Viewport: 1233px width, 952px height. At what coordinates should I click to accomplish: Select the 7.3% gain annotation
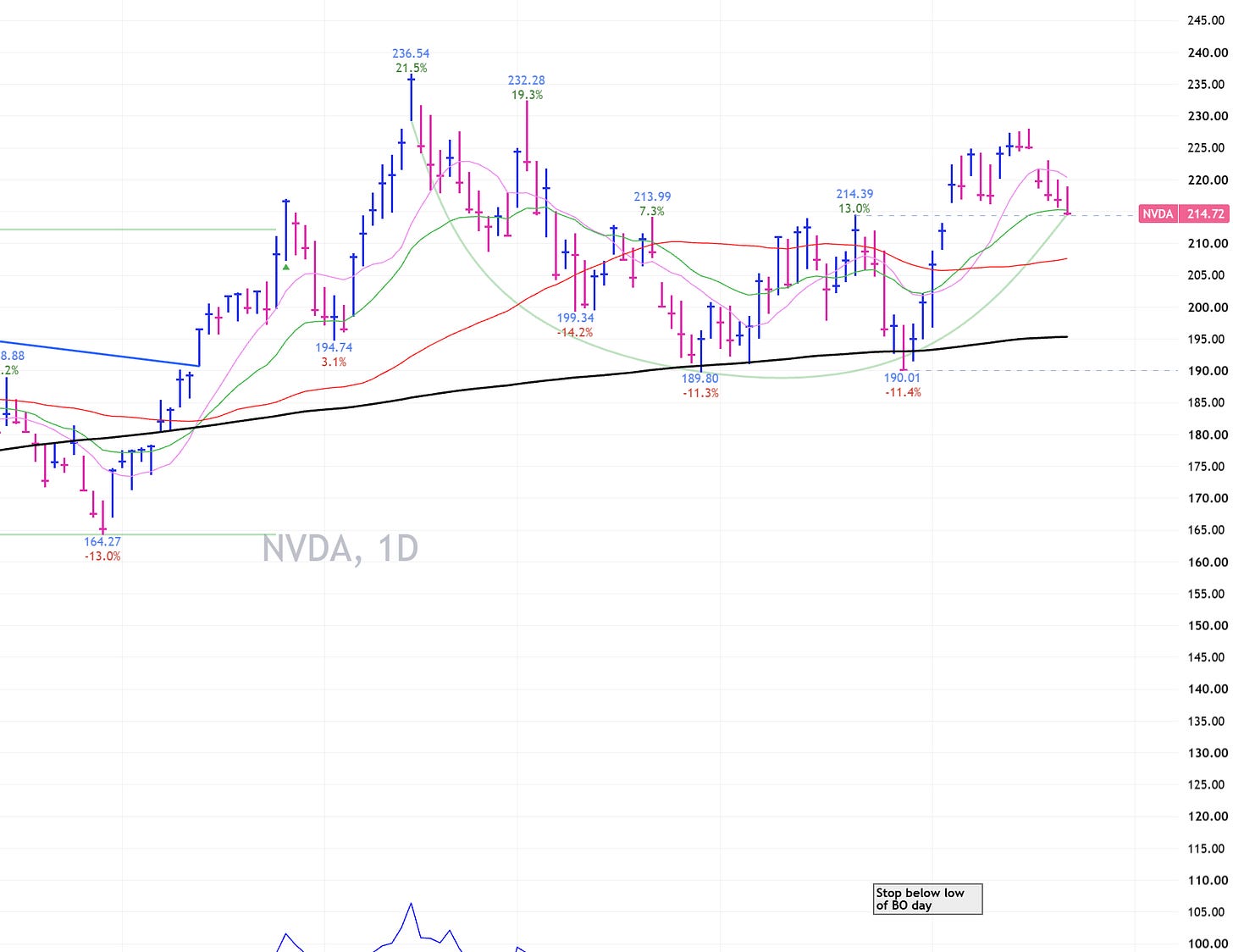pos(652,211)
